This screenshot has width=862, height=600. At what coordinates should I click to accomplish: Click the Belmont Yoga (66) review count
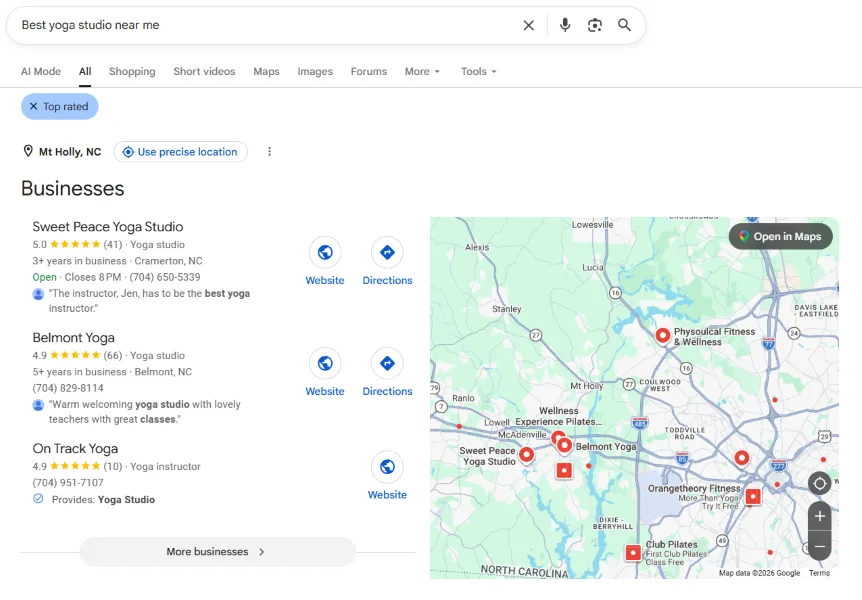tap(113, 356)
